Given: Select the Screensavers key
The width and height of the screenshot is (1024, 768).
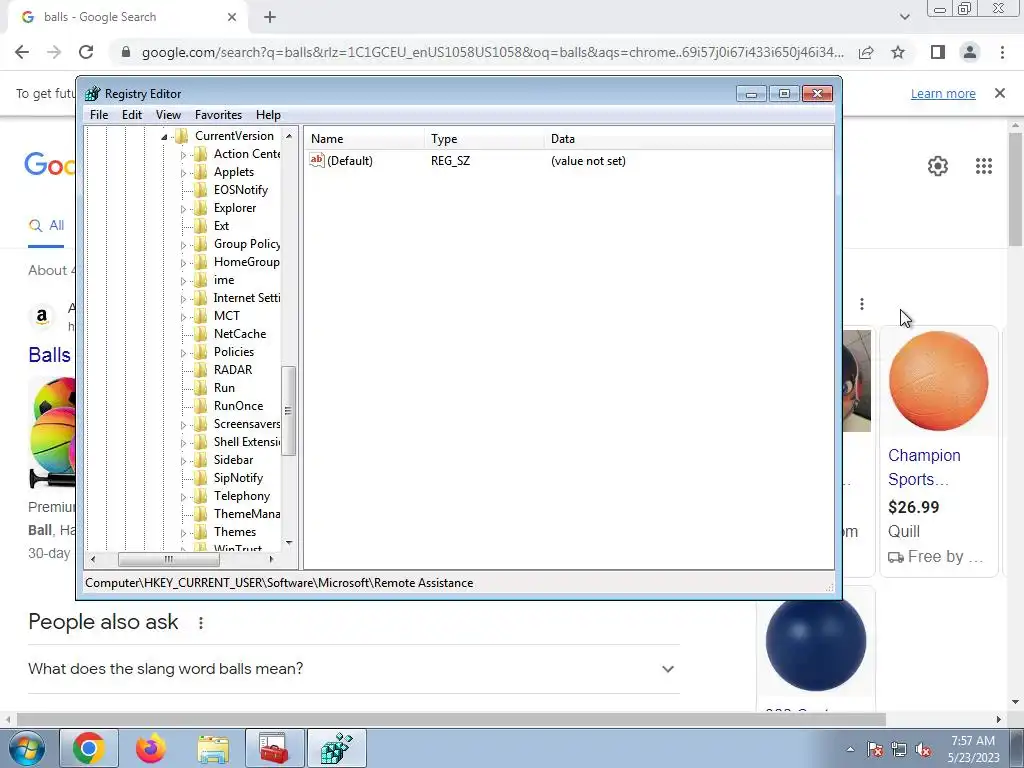Looking at the screenshot, I should 247,424.
